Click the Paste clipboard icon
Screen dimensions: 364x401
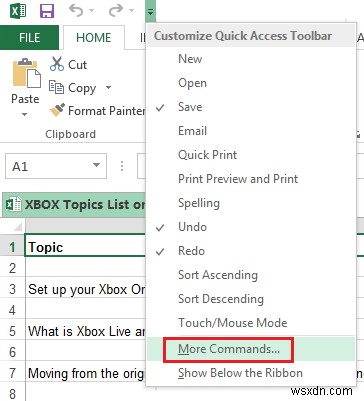tap(27, 73)
